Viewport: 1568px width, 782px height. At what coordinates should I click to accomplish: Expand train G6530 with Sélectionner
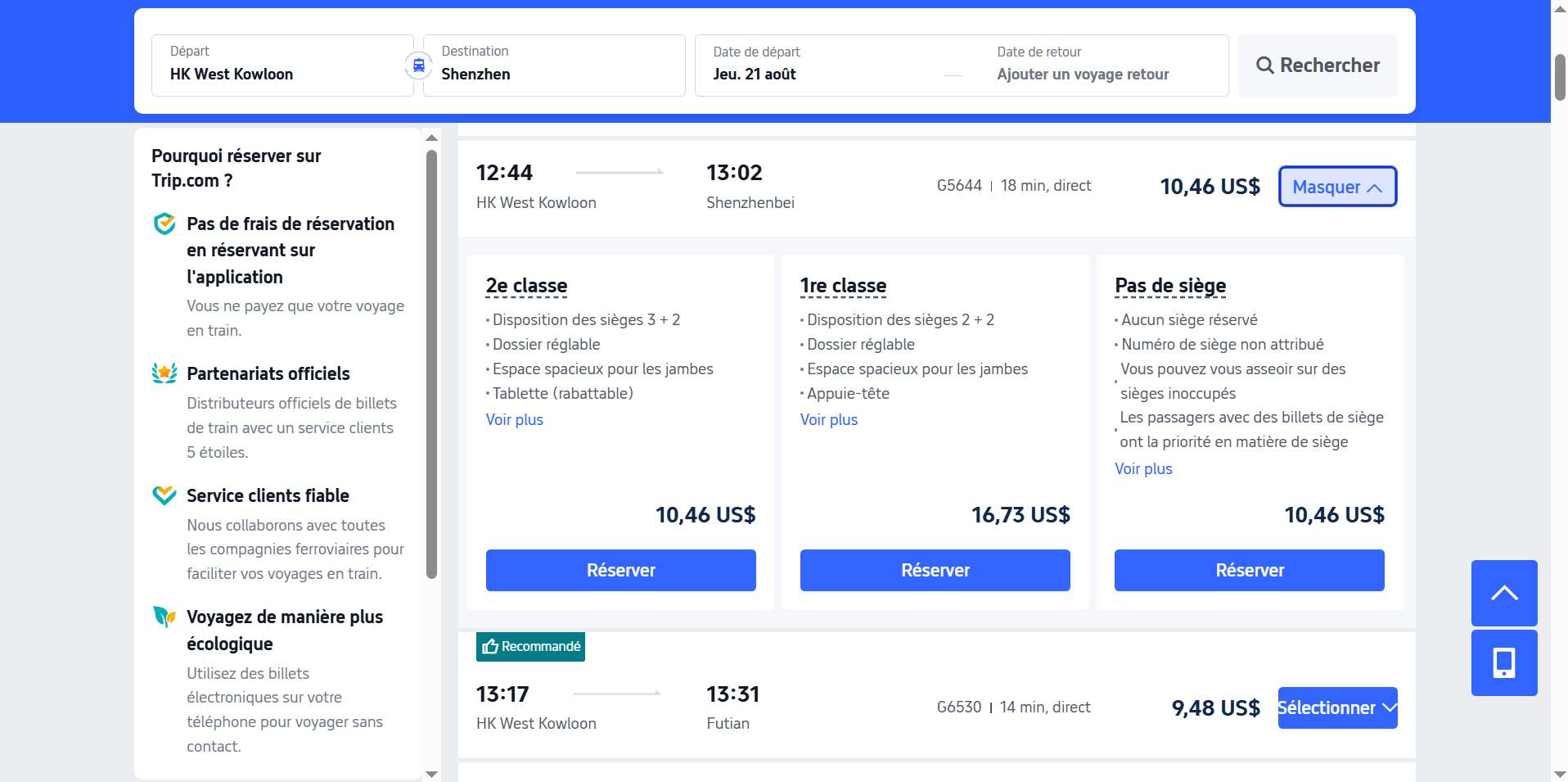[1337, 707]
